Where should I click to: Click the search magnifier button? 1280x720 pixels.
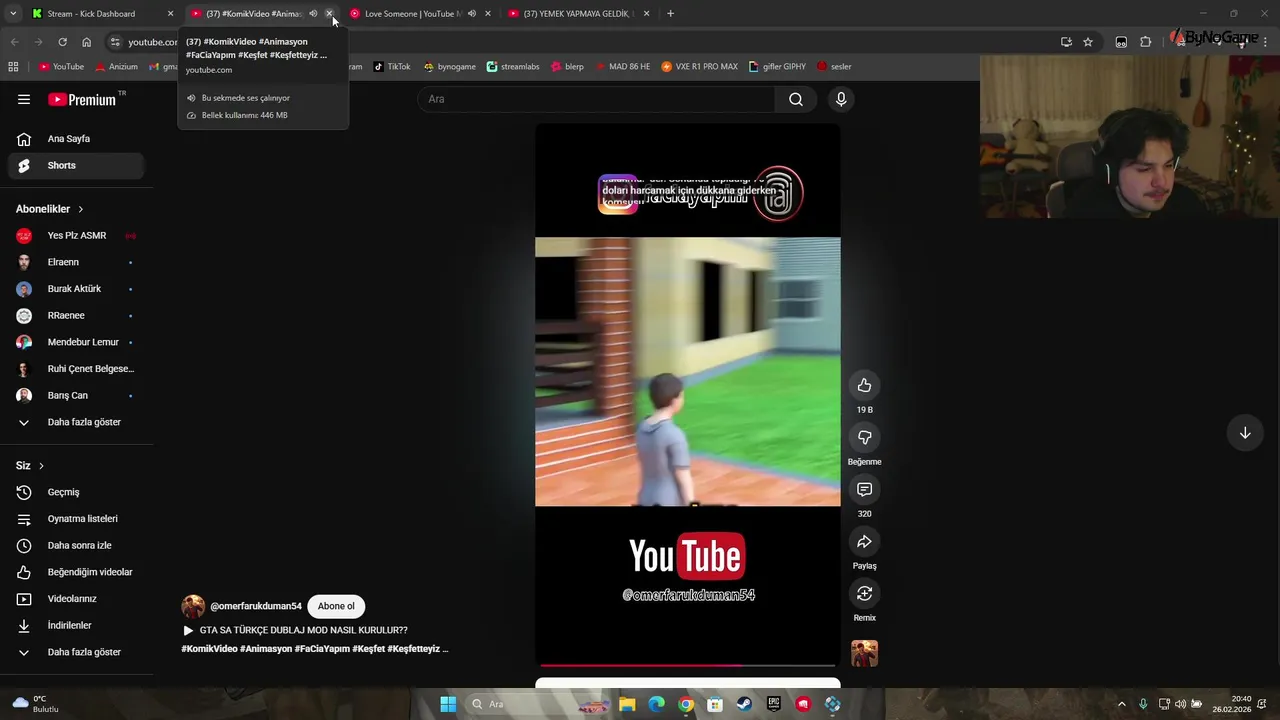click(x=796, y=99)
